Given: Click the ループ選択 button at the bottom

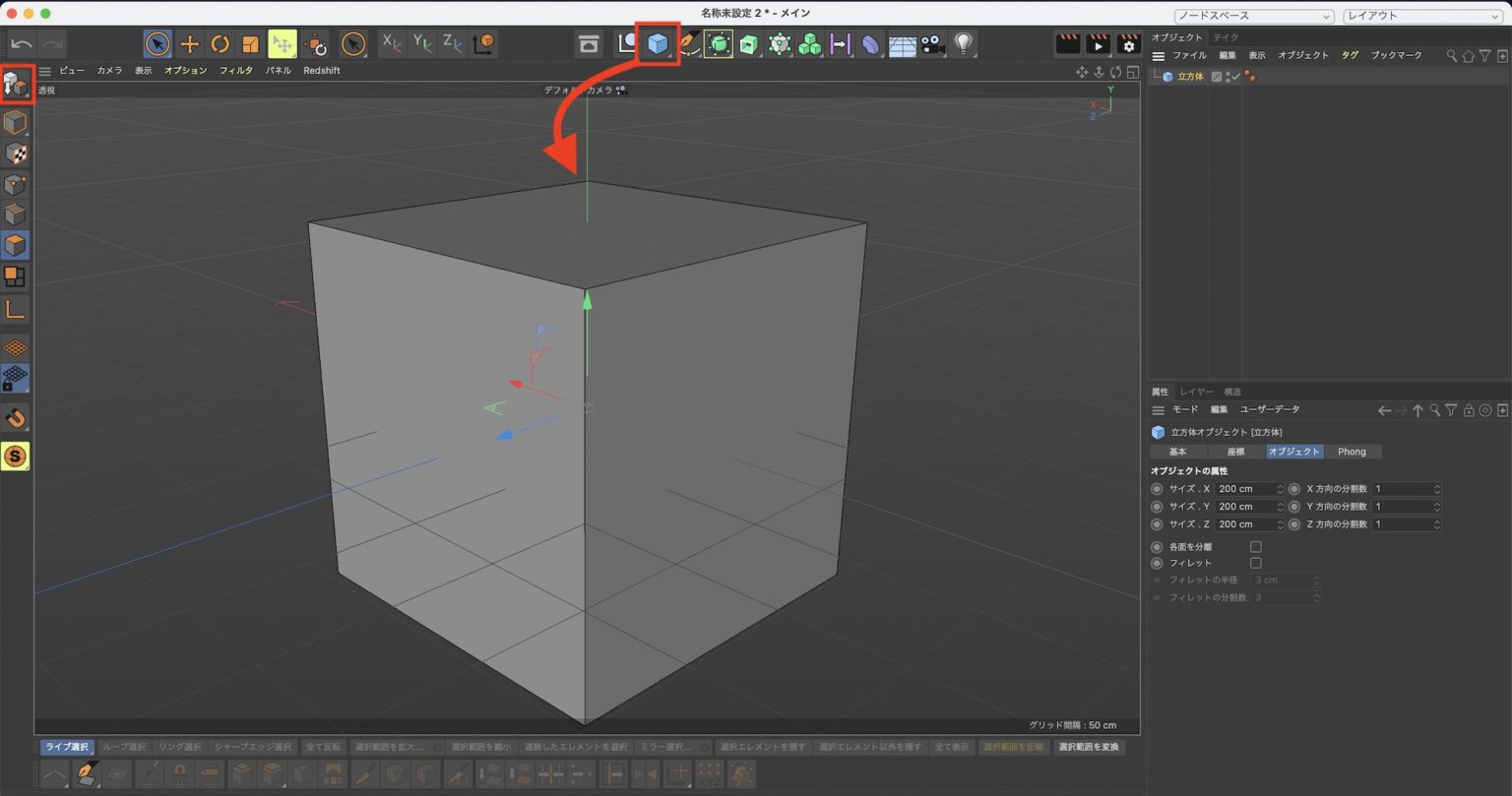Looking at the screenshot, I should [126, 747].
